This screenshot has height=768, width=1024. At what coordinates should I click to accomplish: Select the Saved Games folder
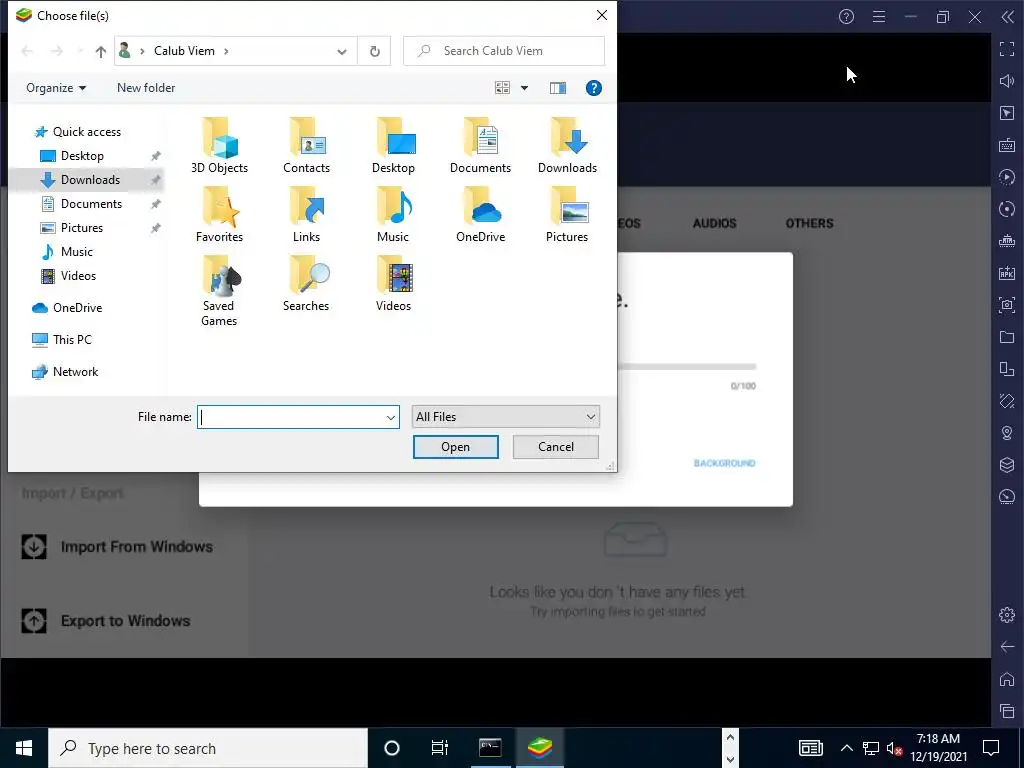[x=219, y=291]
